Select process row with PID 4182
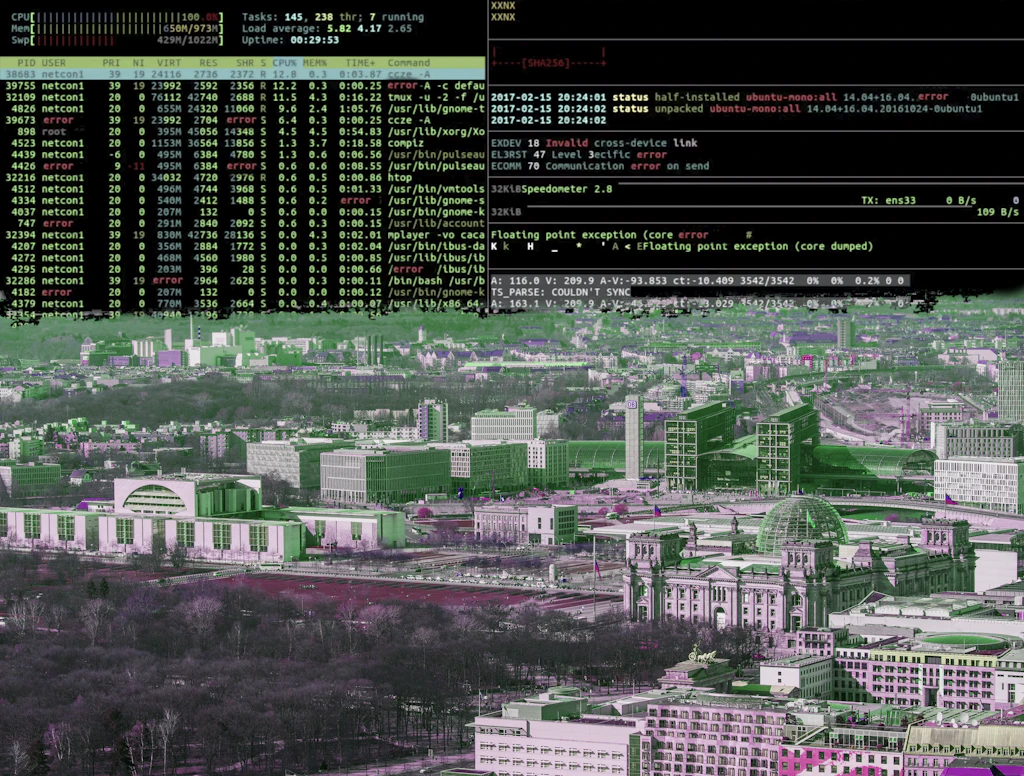The height and width of the screenshot is (776, 1024). pos(242,292)
